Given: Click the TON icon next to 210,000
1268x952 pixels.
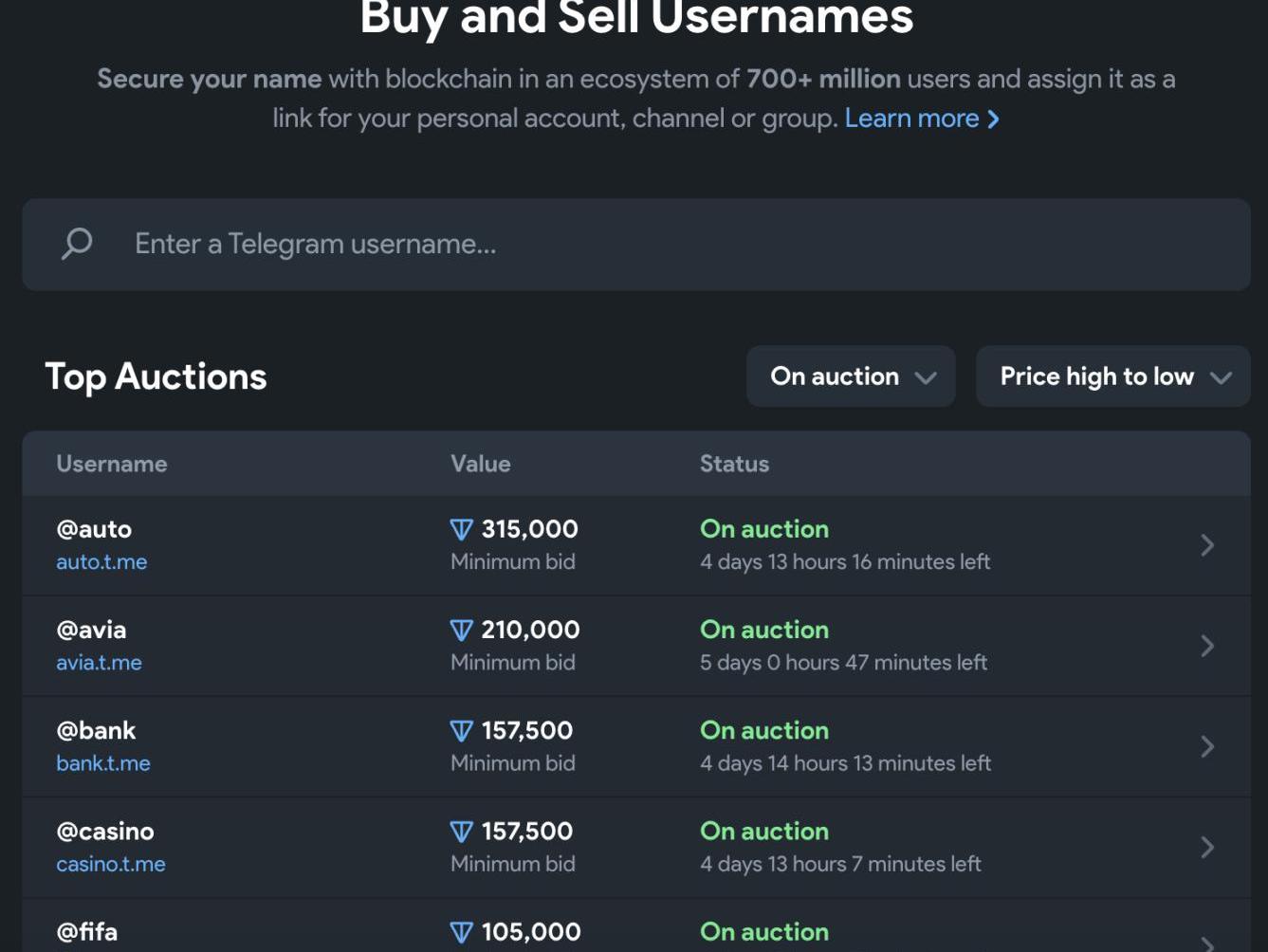Looking at the screenshot, I should [462, 630].
